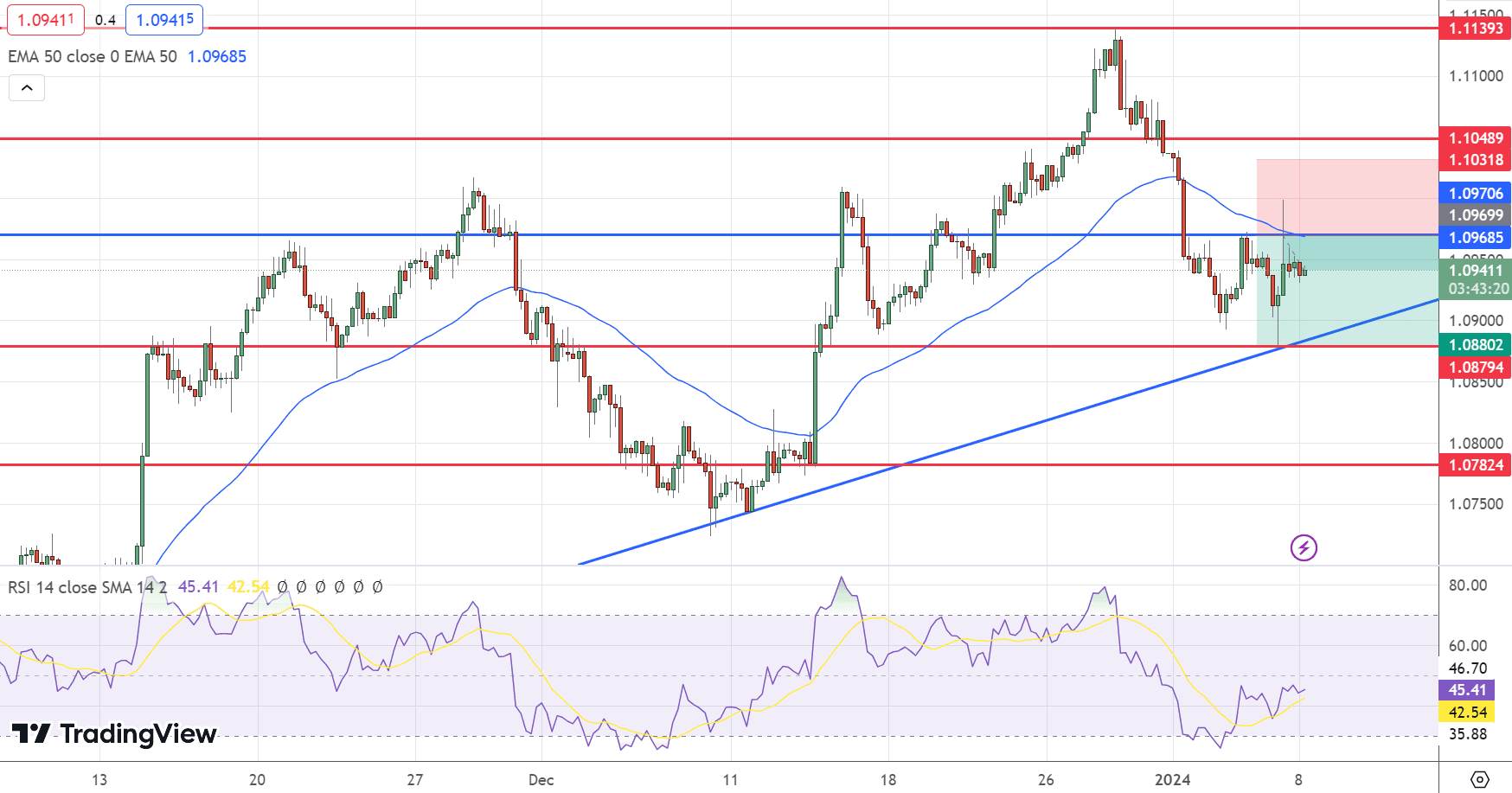Viewport: 1512px width, 793px height.
Task: Select the EMA 50 close indicator legend
Action: 93,56
